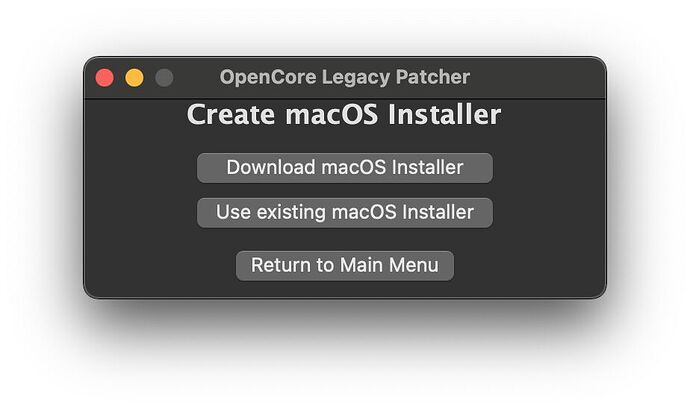690x409 pixels.
Task: Return to the patcher's main menu
Action: click(x=345, y=265)
